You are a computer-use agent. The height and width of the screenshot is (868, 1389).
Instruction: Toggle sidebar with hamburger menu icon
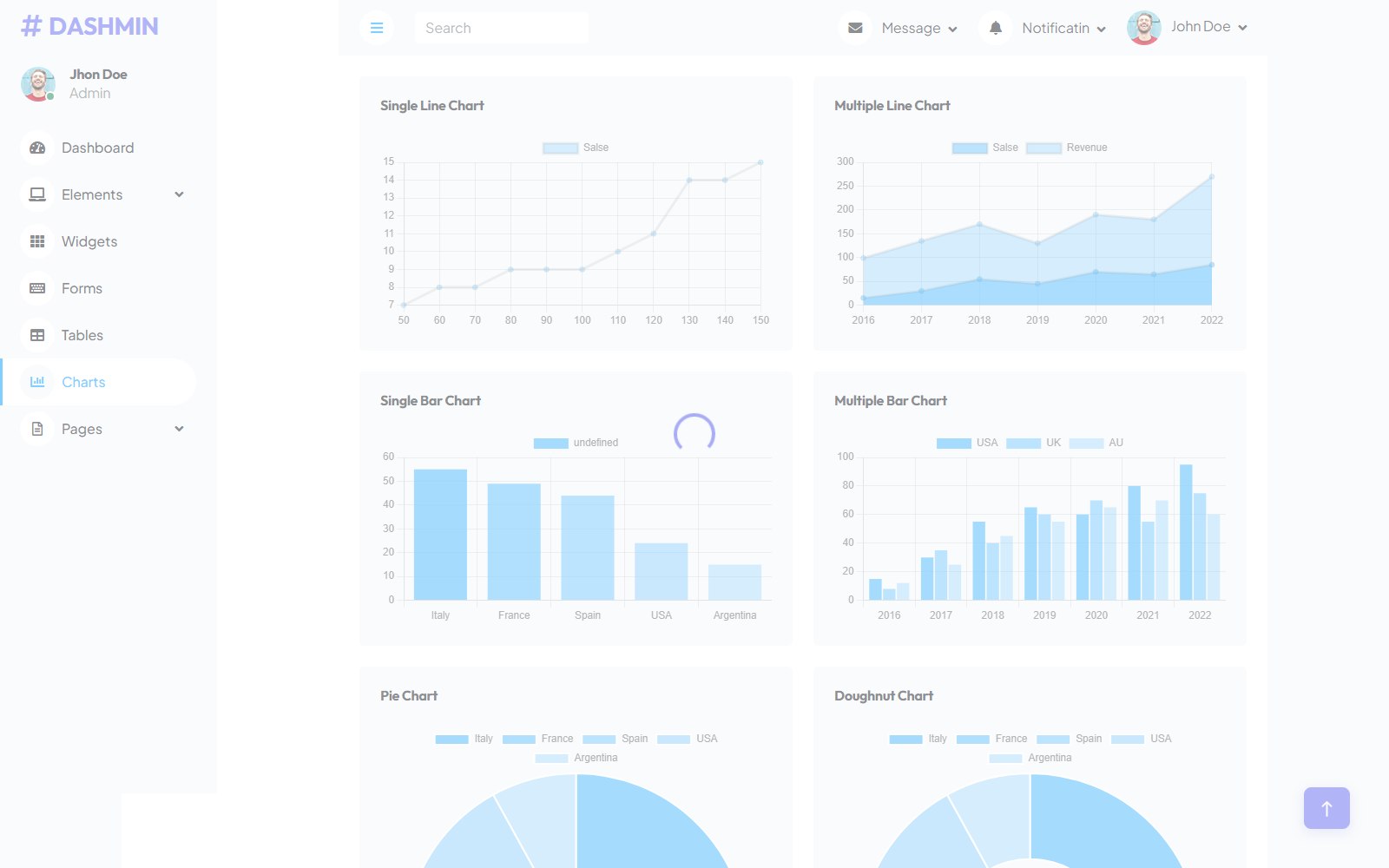[x=377, y=28]
